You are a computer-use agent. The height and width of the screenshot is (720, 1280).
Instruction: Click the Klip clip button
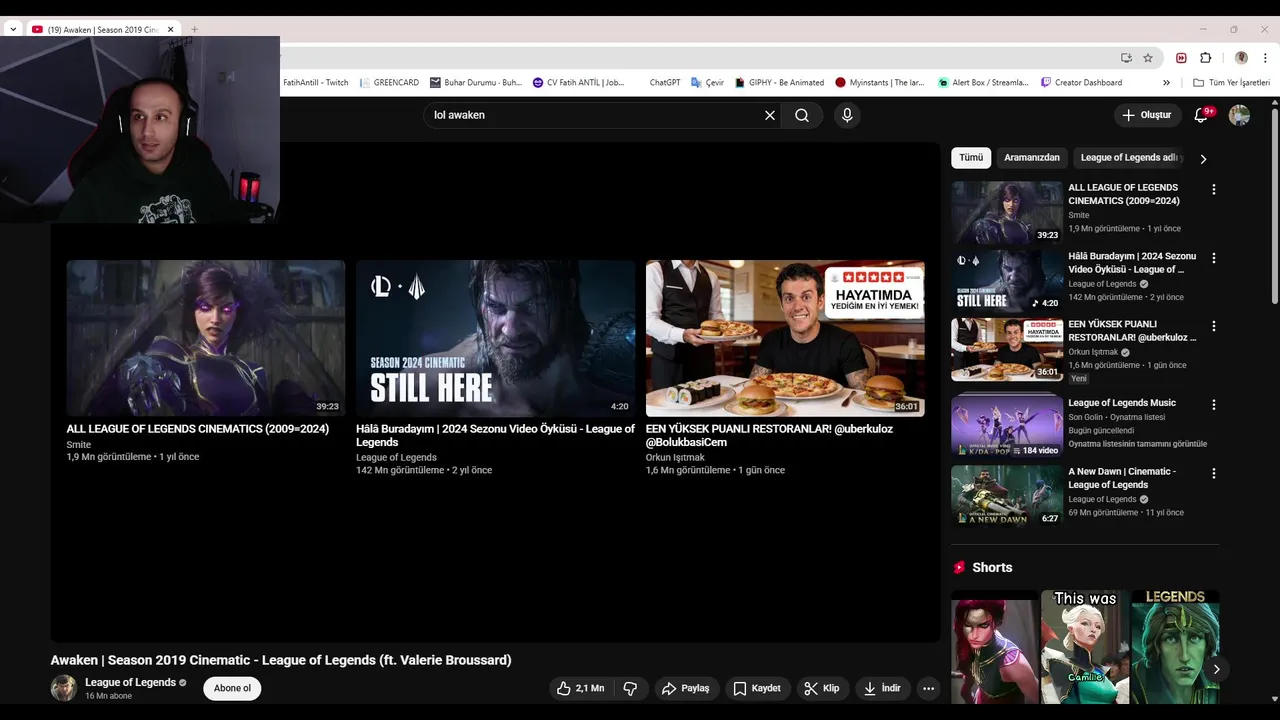[x=823, y=688]
